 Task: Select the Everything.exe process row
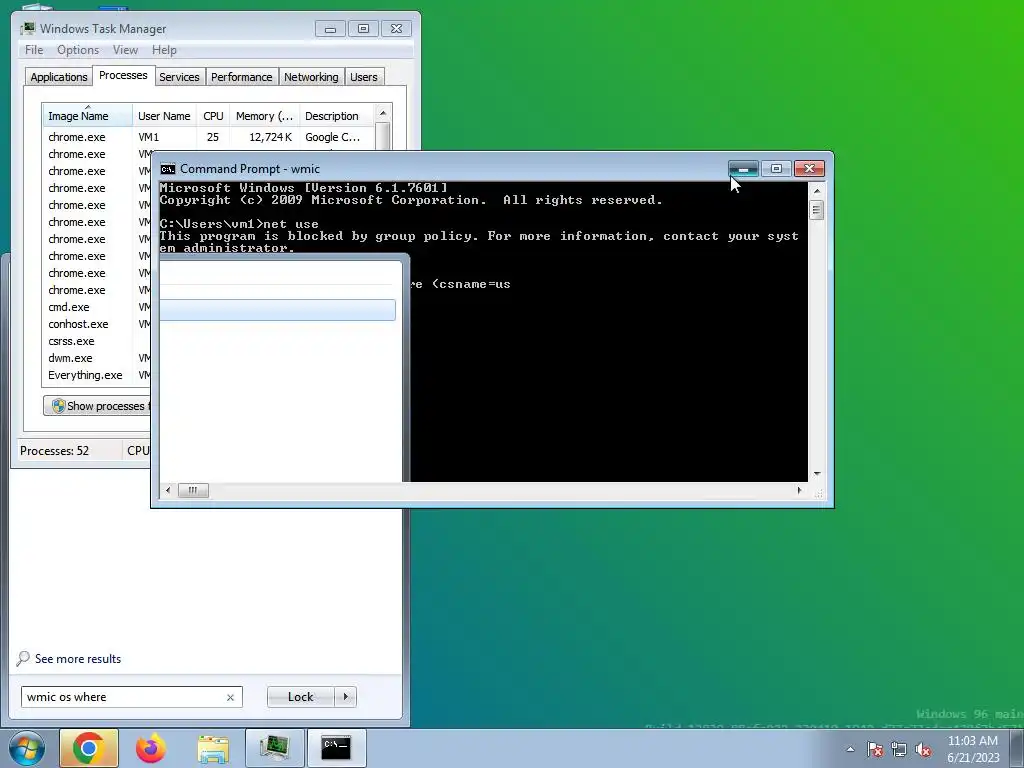pyautogui.click(x=97, y=375)
